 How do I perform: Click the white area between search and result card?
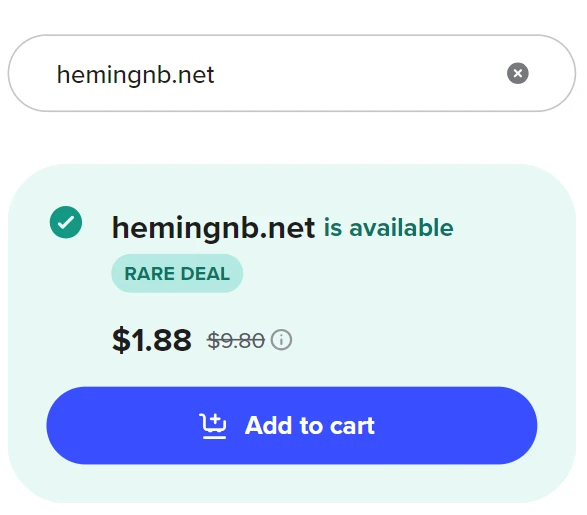click(x=292, y=138)
